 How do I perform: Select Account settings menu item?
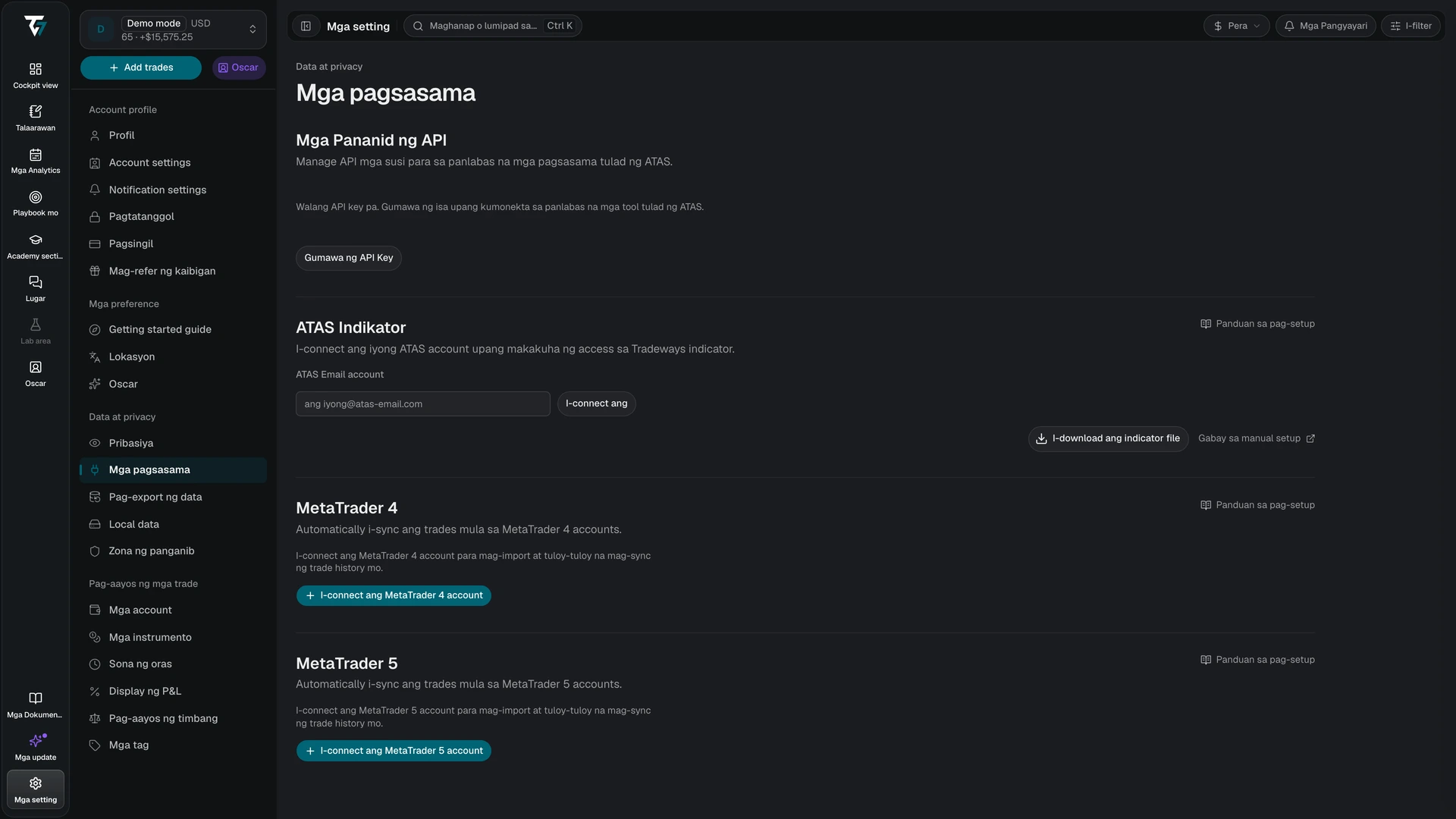tap(173, 163)
